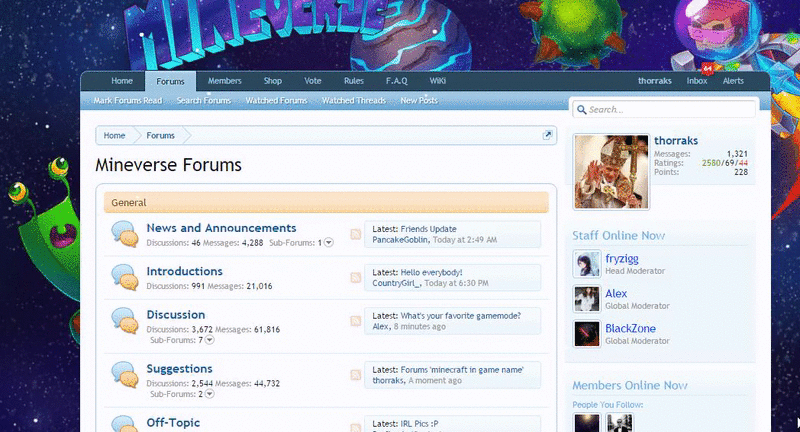Click positive ratings count 2580

tap(711, 163)
